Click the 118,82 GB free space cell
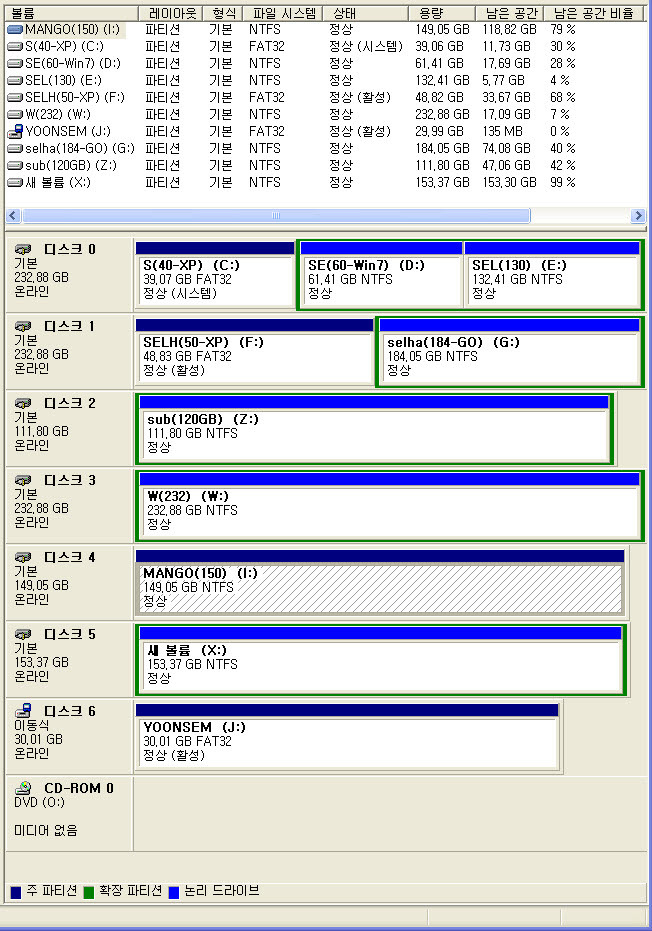The width and height of the screenshot is (652, 931). [509, 29]
